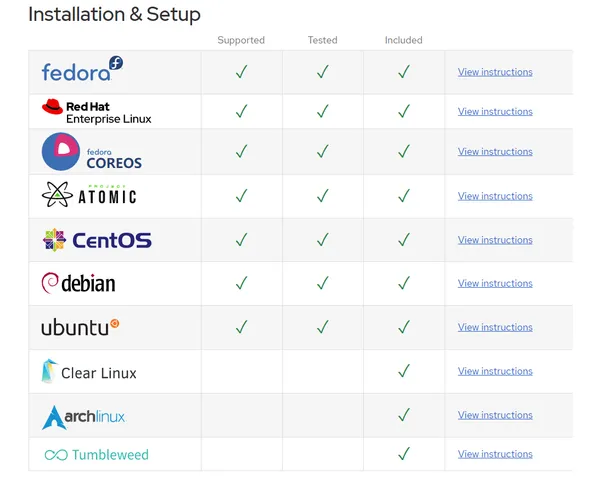Click Red Hat's Tested checkmark
Screen dimensions: 606x487
coord(323,111)
